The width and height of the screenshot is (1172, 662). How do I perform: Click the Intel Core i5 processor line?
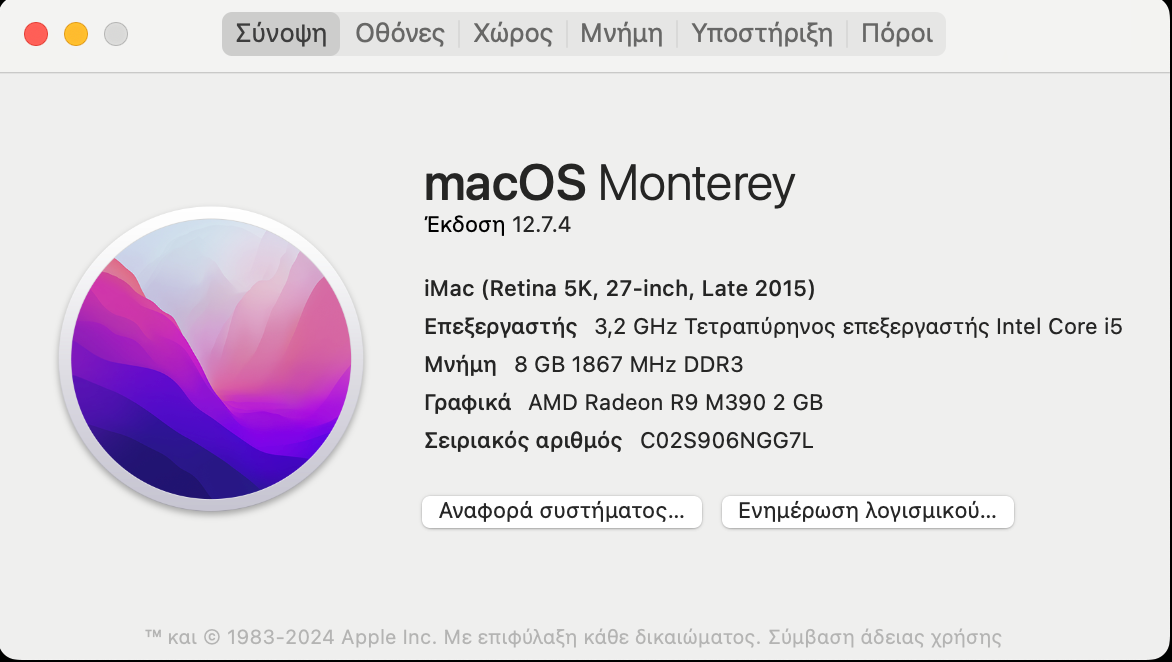coord(774,327)
